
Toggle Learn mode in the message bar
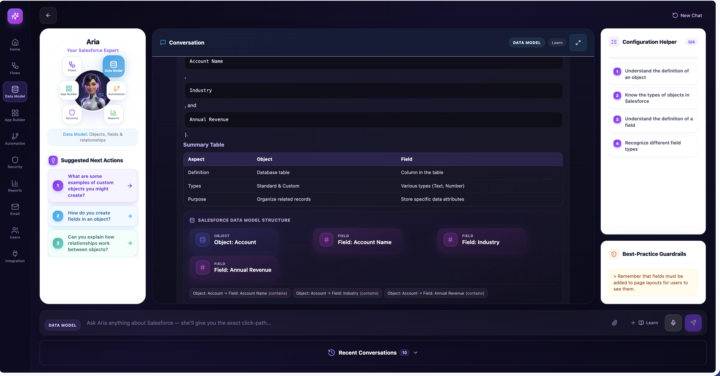(645, 323)
